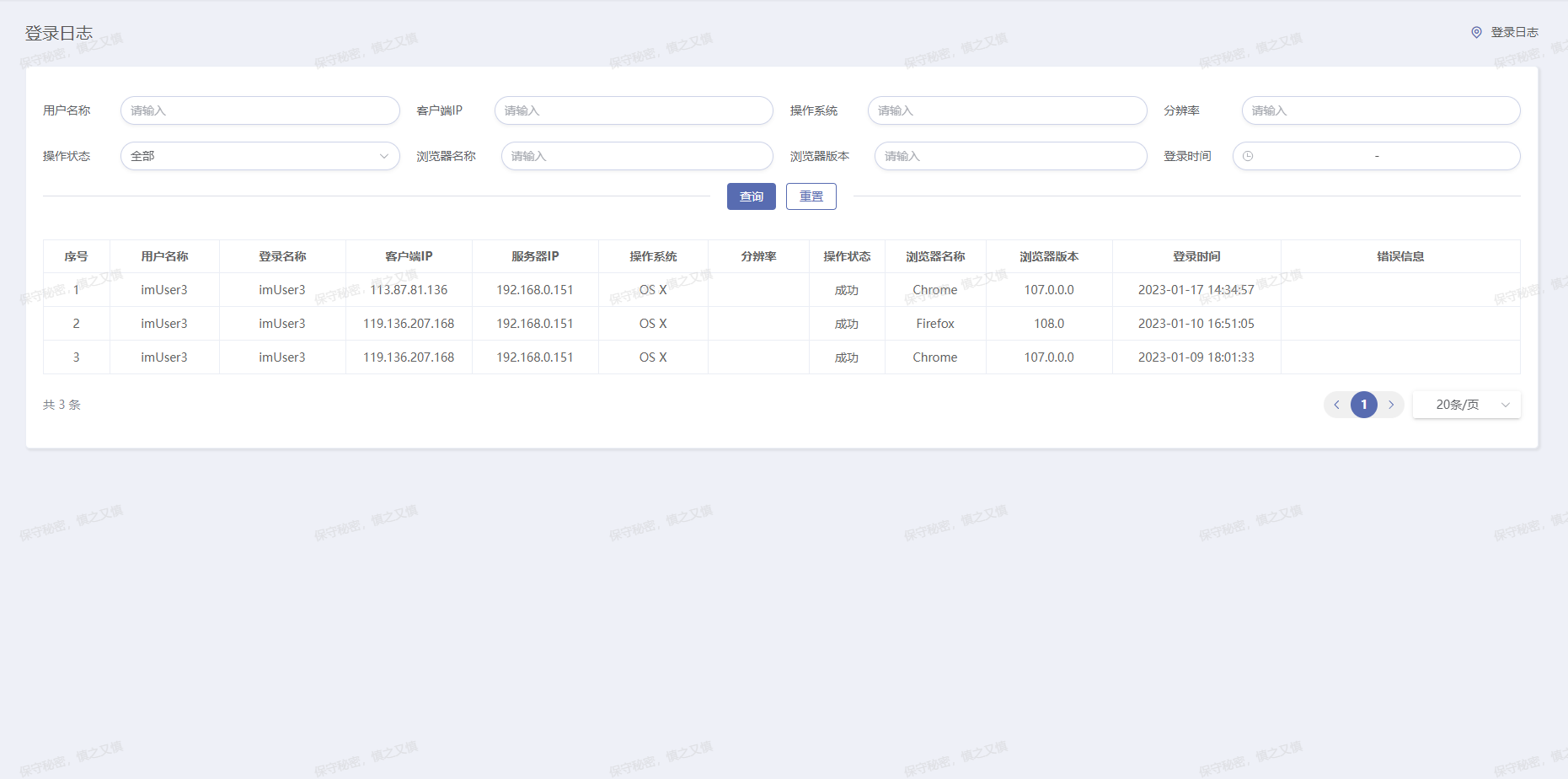
Task: Click the 分辨率 input field
Action: click(x=1380, y=110)
